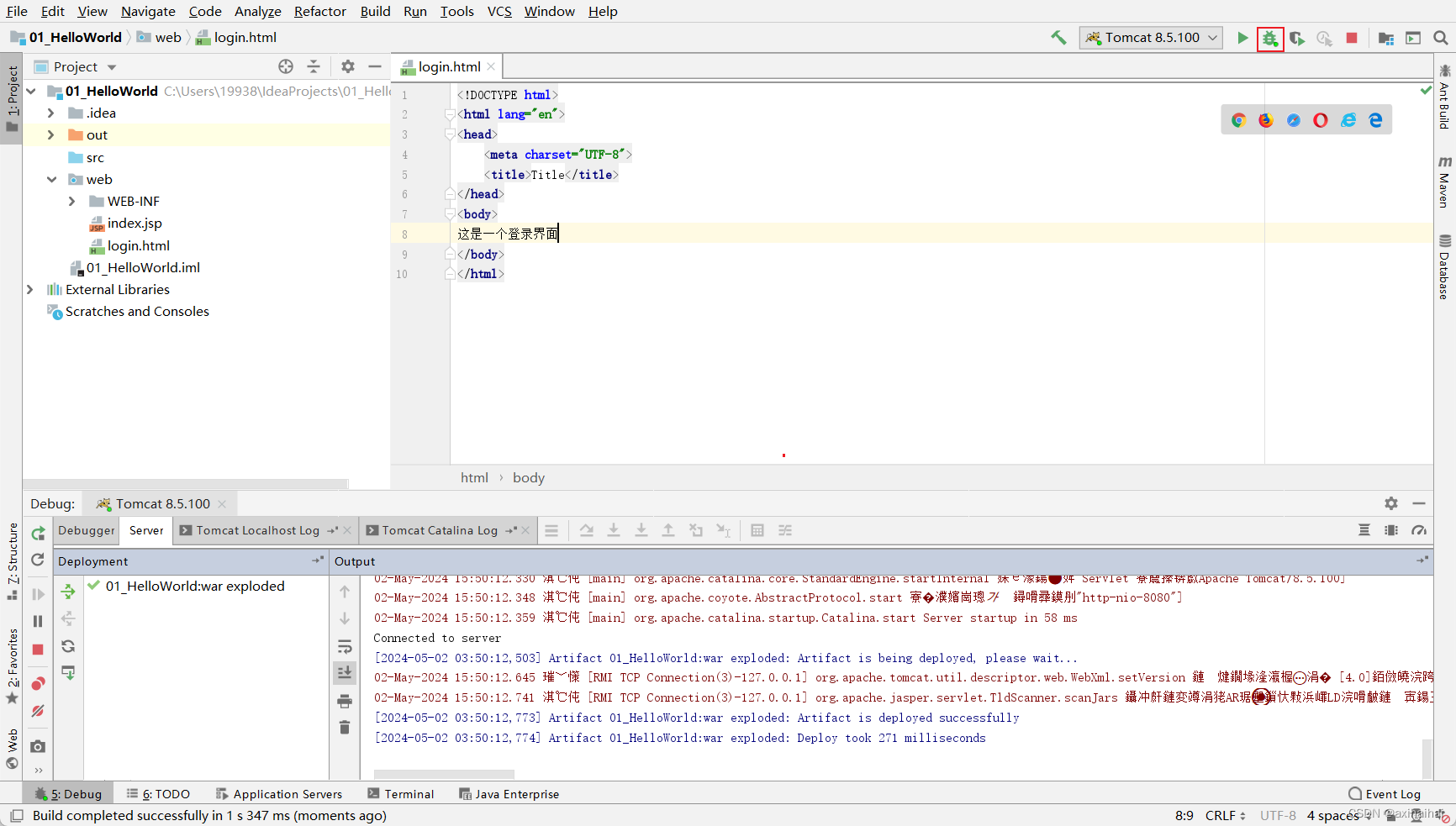The image size is (1456, 826).
Task: Click Mute Breakpoints icon in Debug sidebar
Action: (x=38, y=711)
